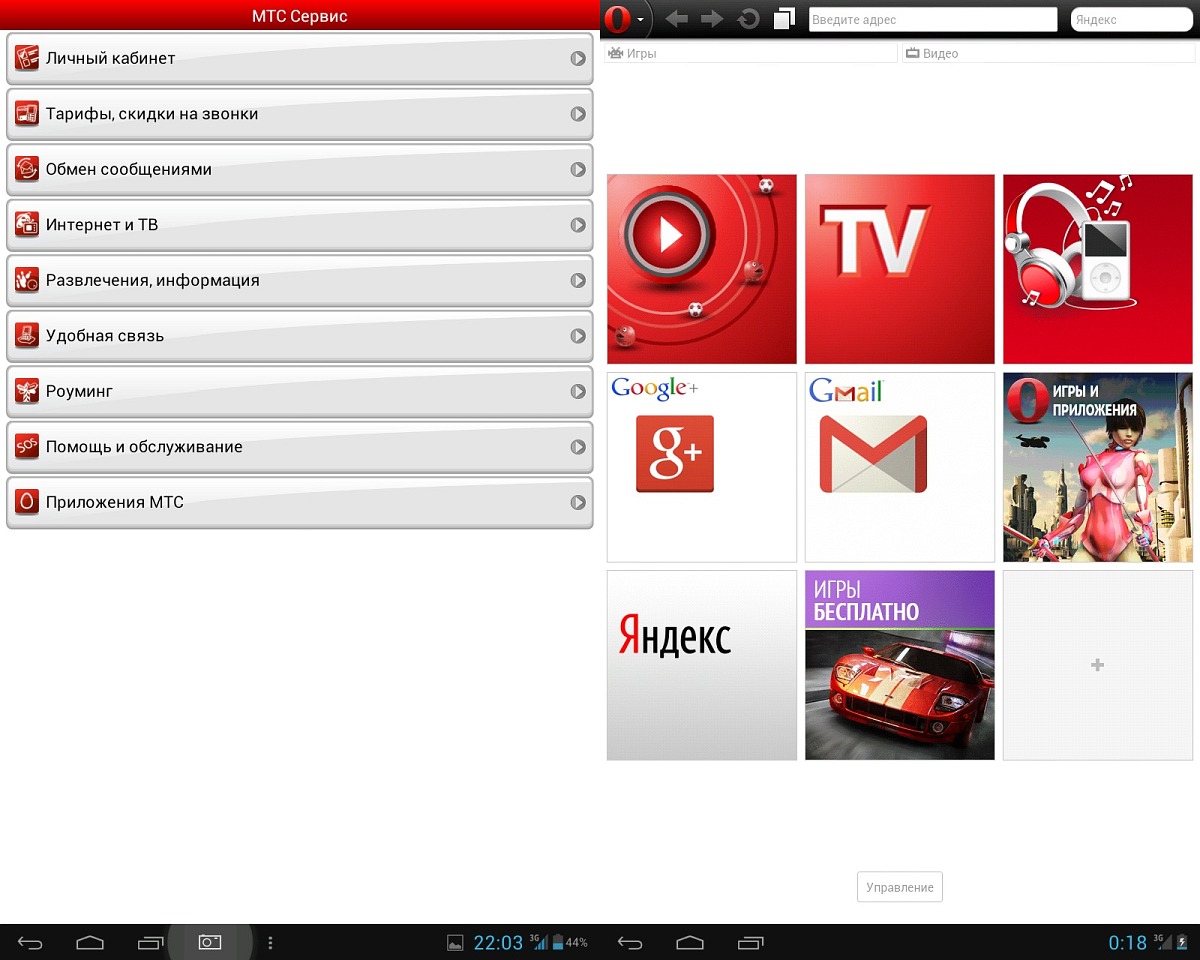Screen dimensions: 1200x960
Task: Expand Тарифы, скидки на звонки arrow
Action: tap(578, 114)
